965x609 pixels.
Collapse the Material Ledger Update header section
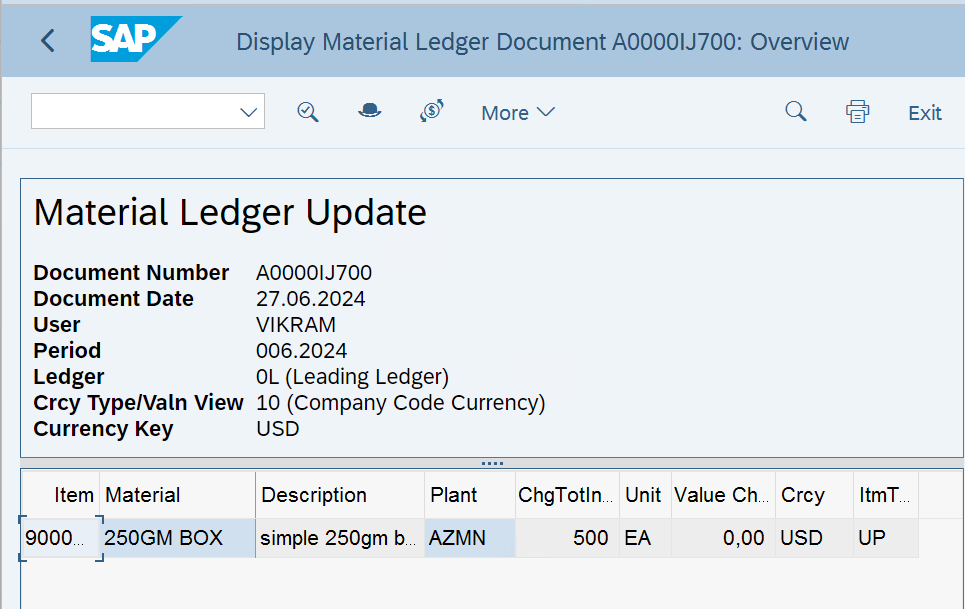click(x=230, y=212)
